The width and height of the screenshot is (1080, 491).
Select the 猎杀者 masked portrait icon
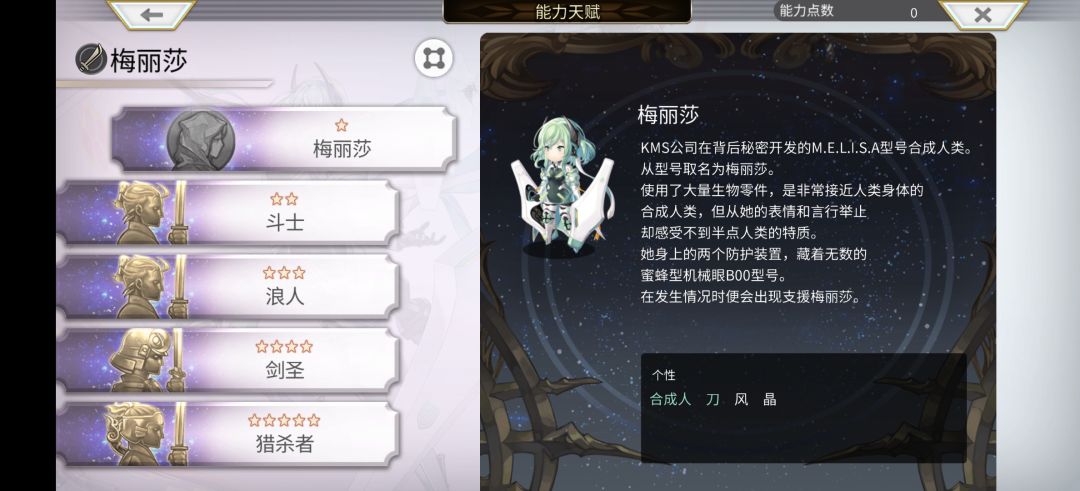[x=146, y=434]
